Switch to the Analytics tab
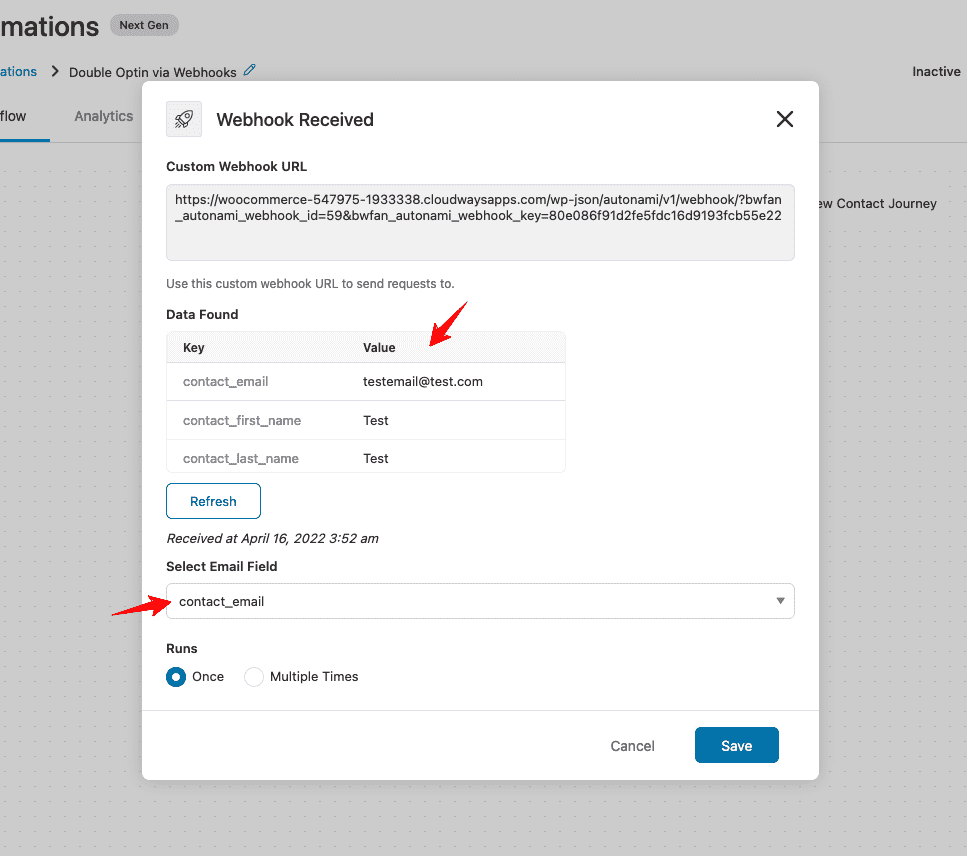 104,116
